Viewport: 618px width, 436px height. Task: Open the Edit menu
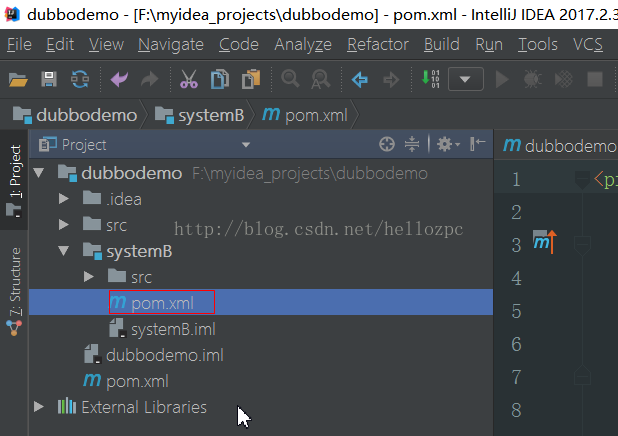(x=60, y=44)
